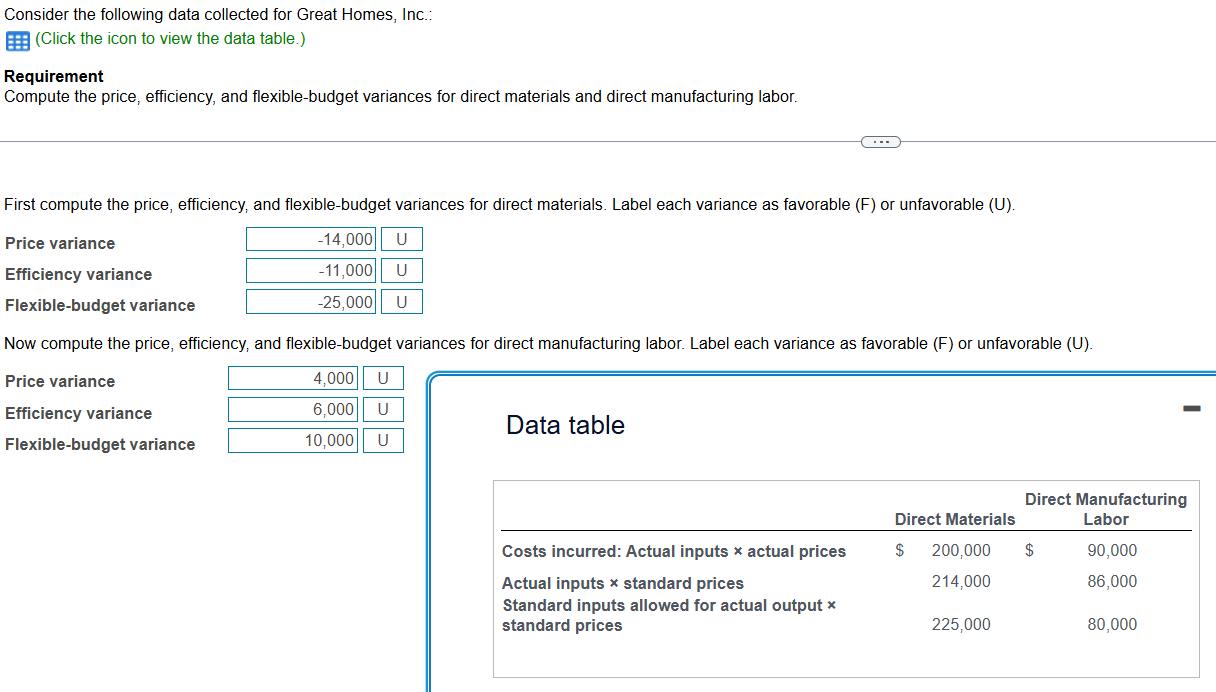1216x692 pixels.
Task: Click the Direct Materials column header
Action: click(x=955, y=519)
